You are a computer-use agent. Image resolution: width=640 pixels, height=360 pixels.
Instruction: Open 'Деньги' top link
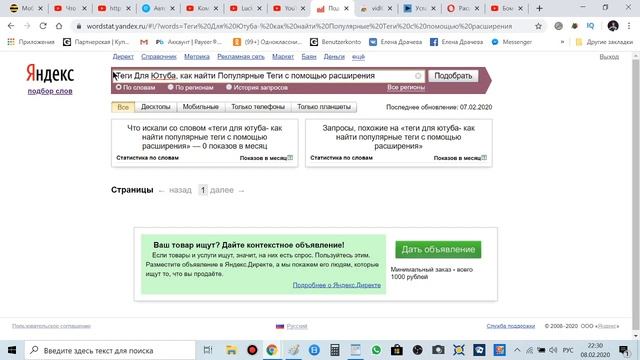click(334, 57)
